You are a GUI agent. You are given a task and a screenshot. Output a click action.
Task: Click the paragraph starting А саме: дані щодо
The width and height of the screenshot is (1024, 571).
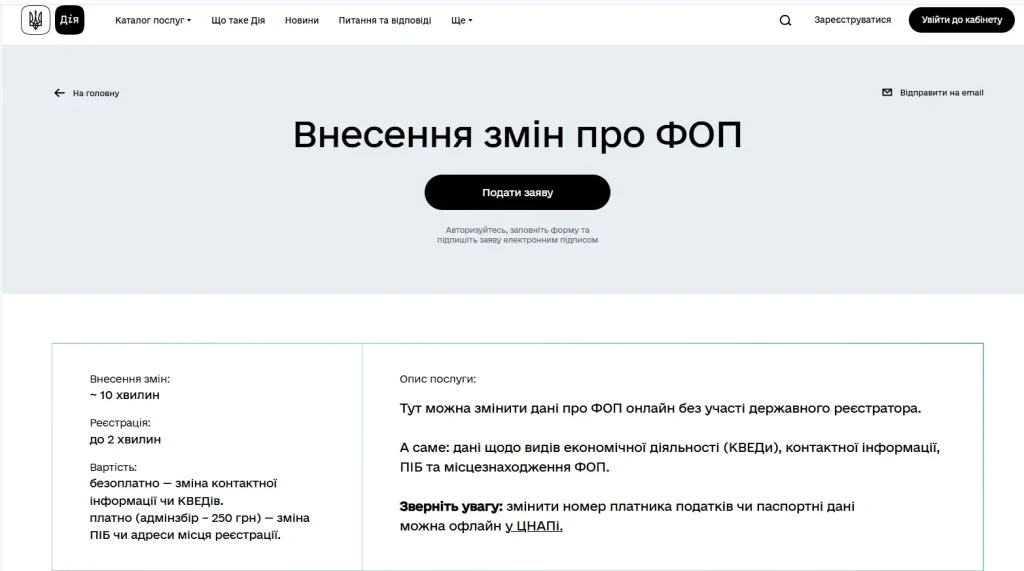tap(669, 457)
